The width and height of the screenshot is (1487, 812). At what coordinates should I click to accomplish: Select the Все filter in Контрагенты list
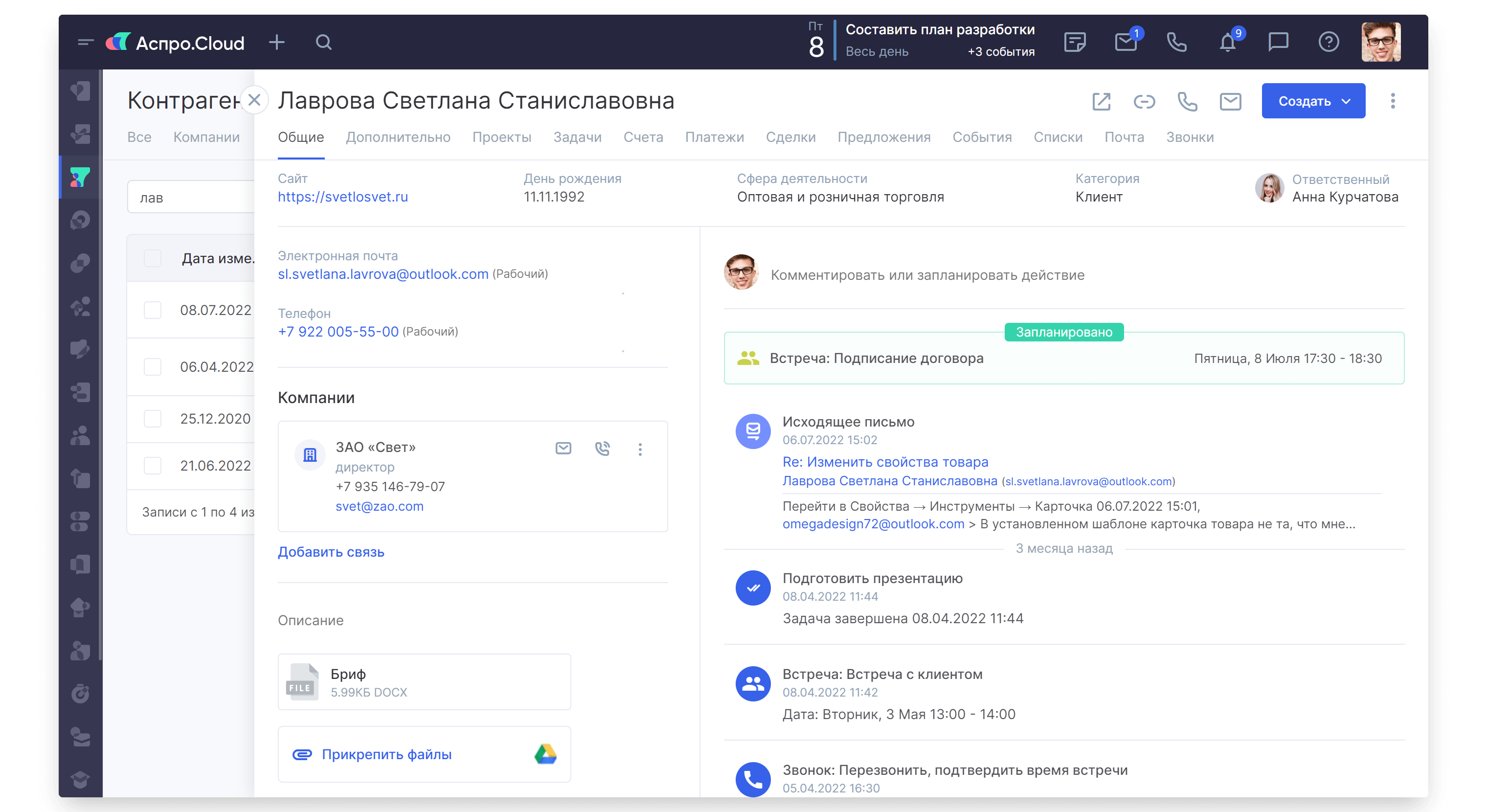139,137
